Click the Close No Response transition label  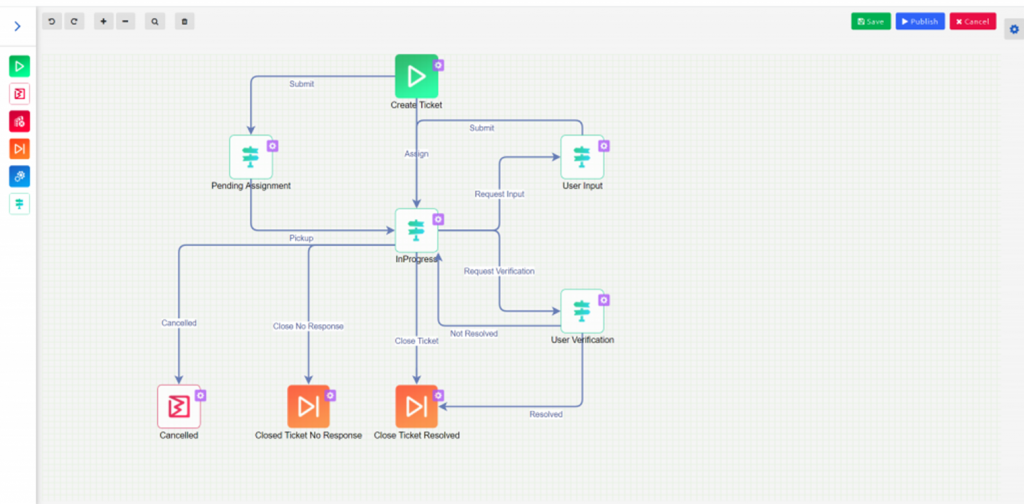(308, 326)
